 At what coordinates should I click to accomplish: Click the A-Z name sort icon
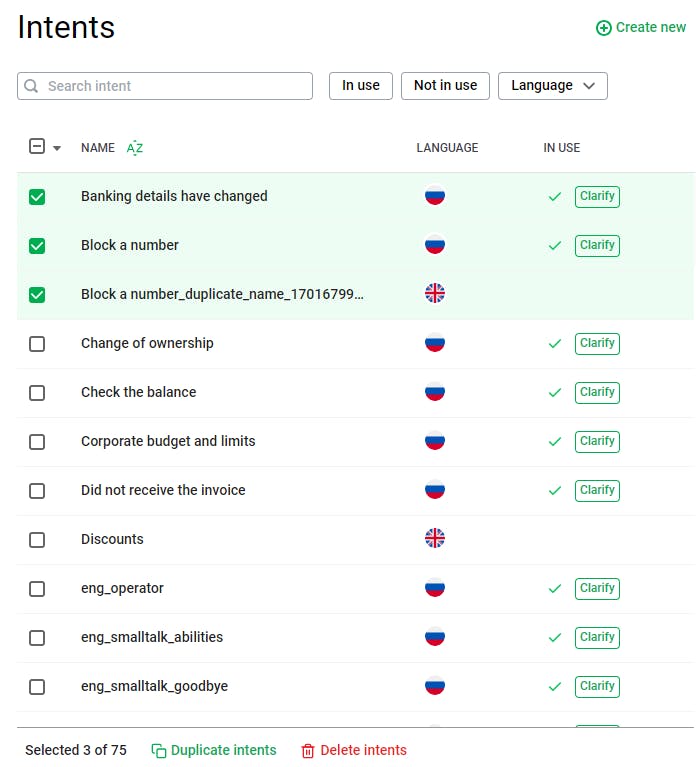click(x=135, y=148)
